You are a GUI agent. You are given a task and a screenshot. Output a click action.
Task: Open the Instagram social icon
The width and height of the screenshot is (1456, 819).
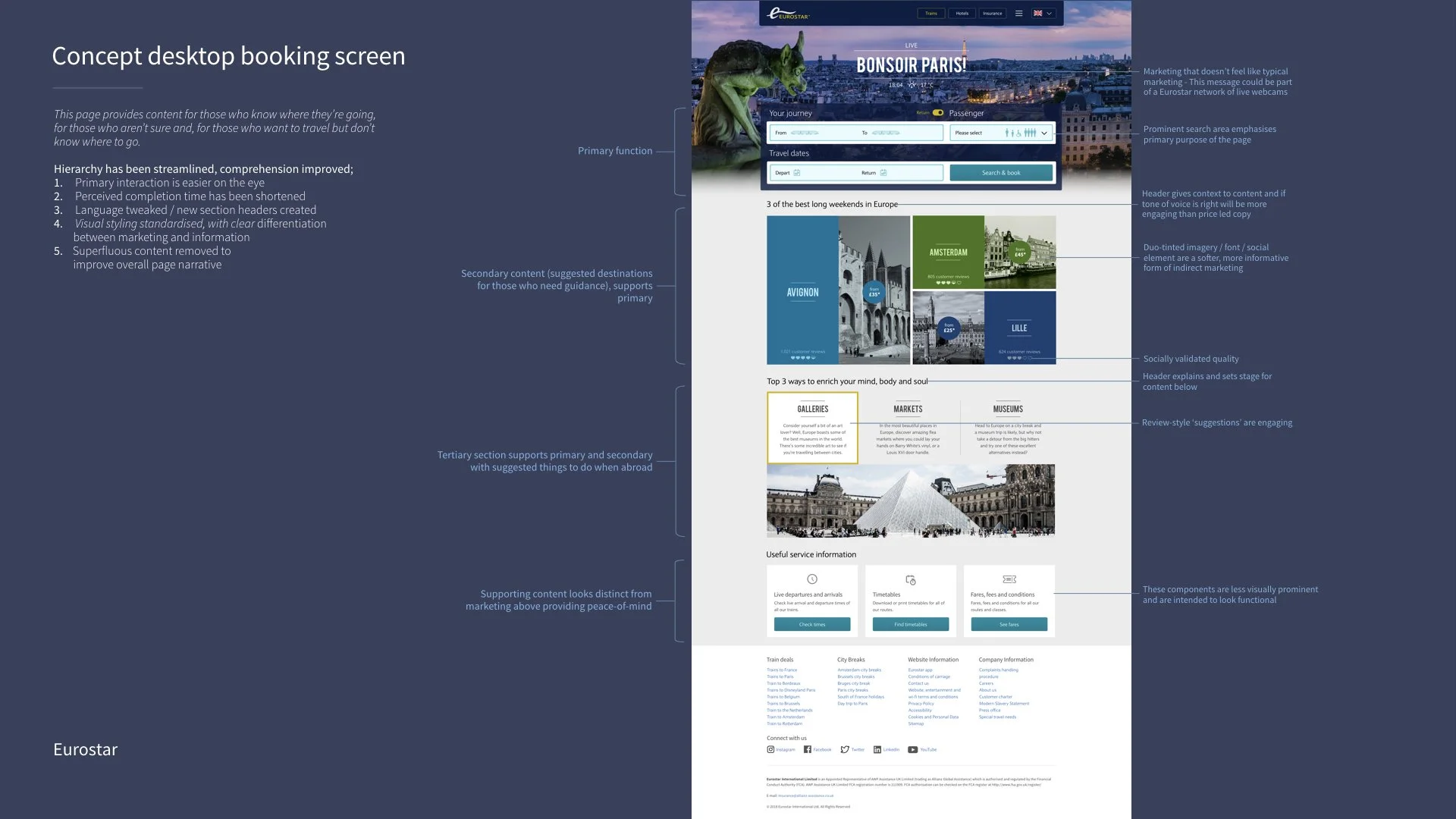770,749
